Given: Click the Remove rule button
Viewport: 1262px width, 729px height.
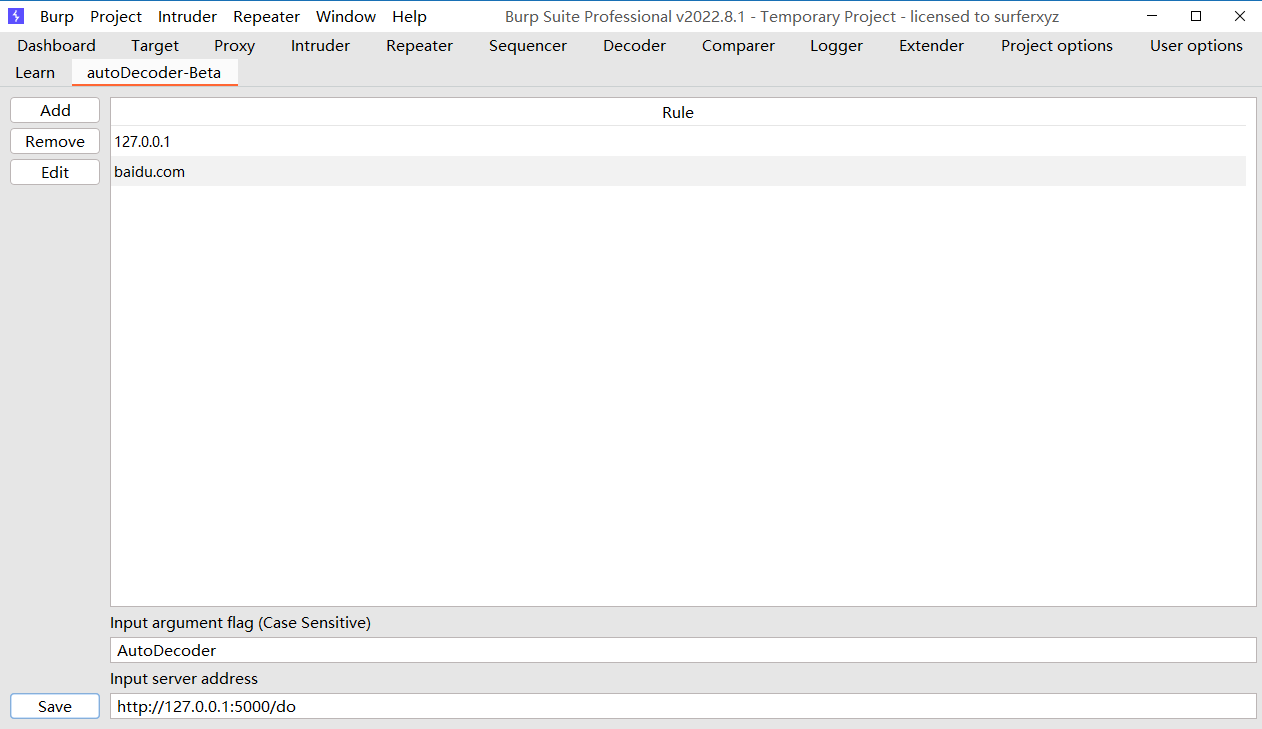Looking at the screenshot, I should (x=55, y=141).
